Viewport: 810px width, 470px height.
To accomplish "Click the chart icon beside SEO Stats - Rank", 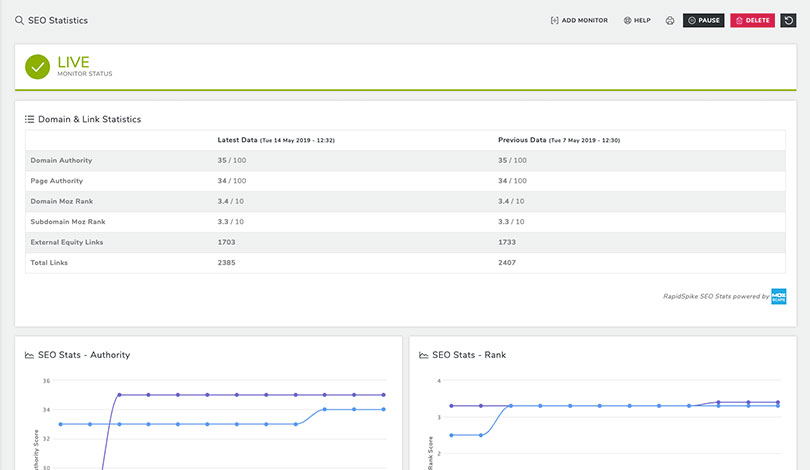I will pyautogui.click(x=424, y=355).
